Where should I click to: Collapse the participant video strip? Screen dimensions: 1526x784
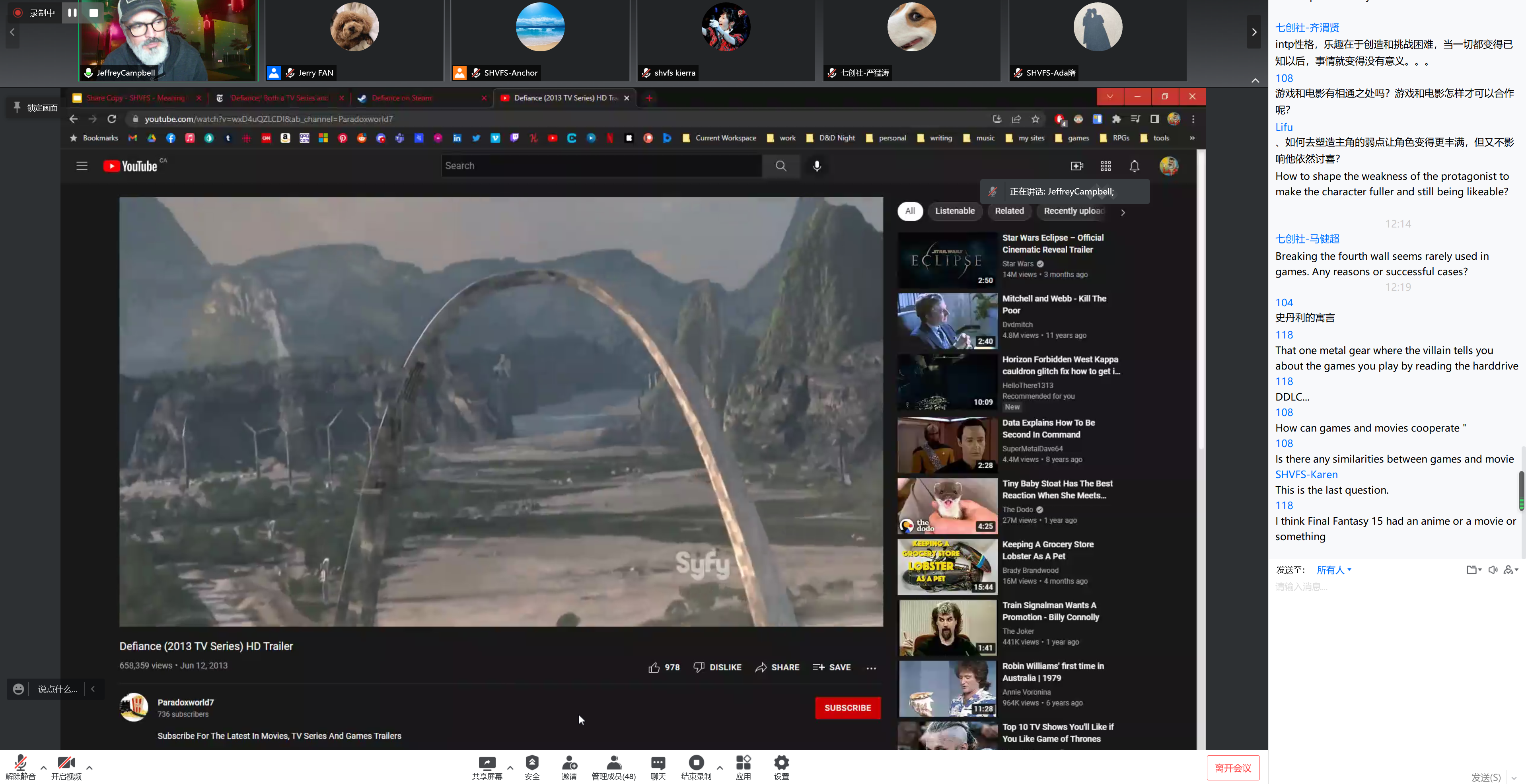pos(1255,80)
